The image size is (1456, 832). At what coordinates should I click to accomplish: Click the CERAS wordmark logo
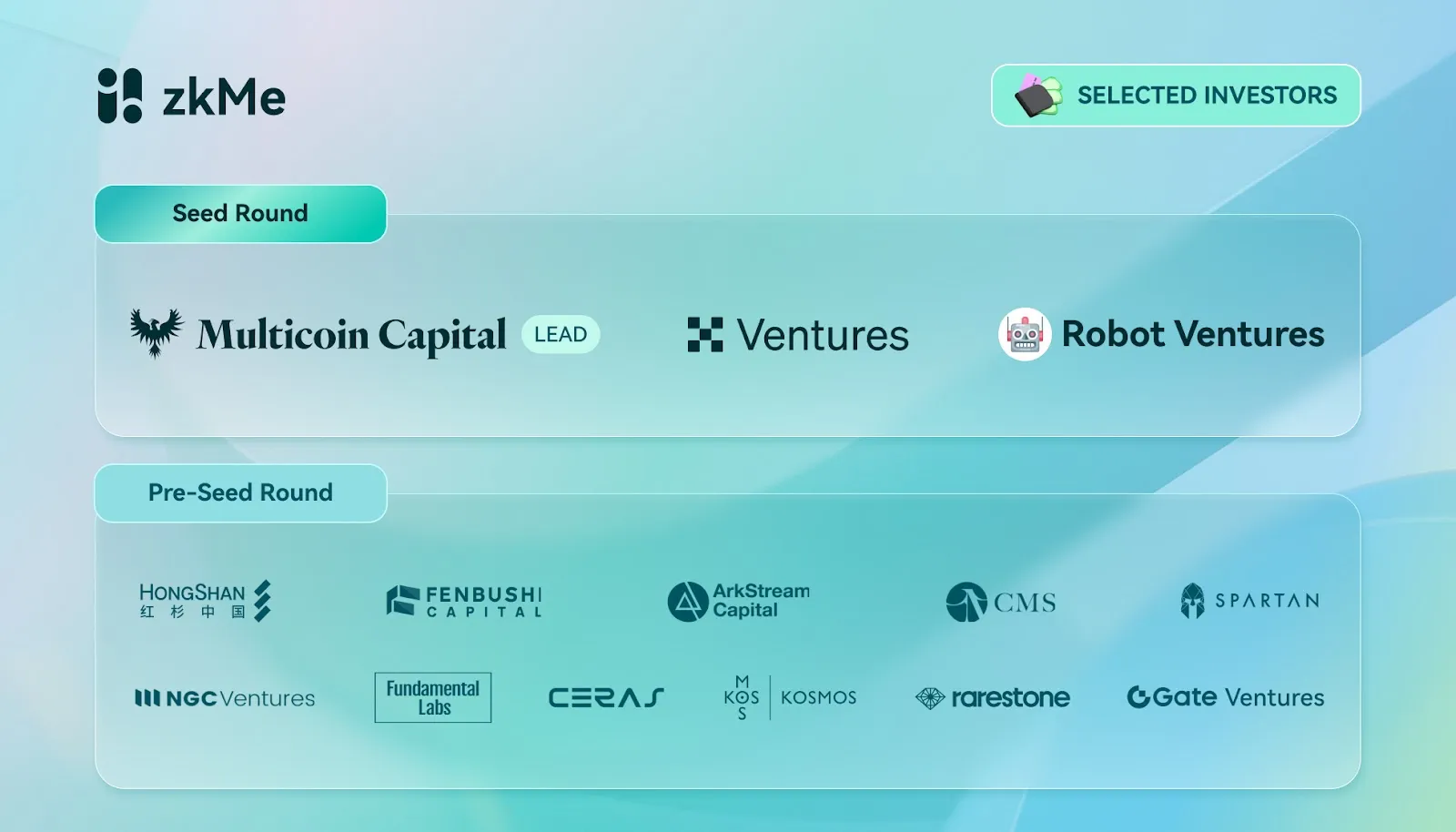(x=606, y=698)
